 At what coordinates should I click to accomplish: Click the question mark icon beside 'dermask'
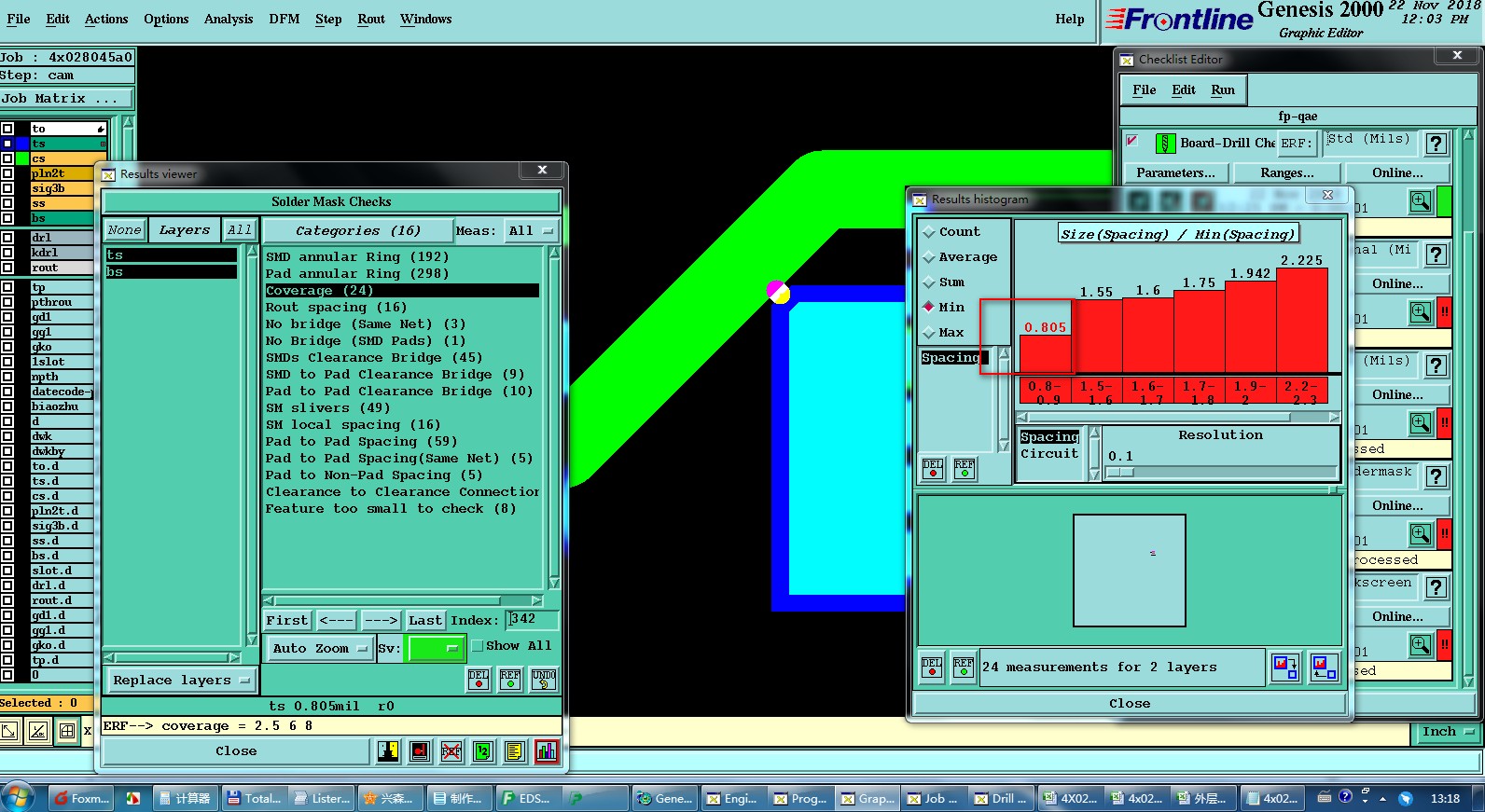(x=1436, y=476)
